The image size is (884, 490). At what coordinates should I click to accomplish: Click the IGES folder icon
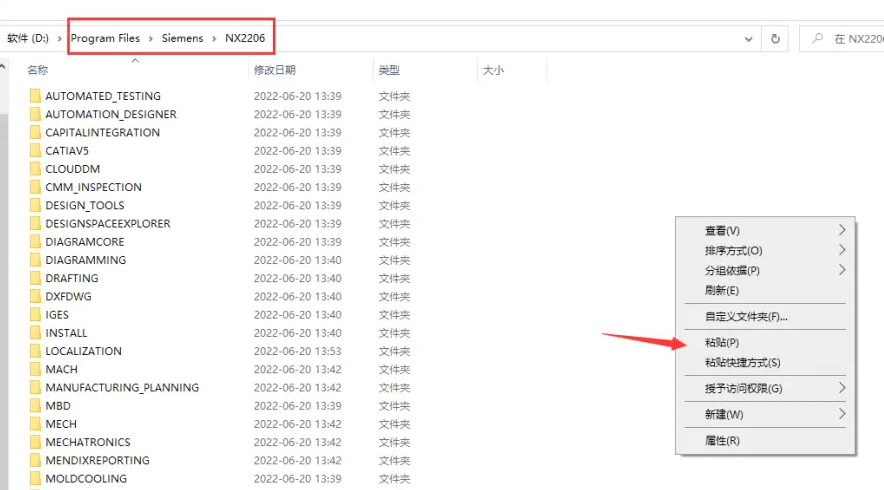(x=35, y=315)
